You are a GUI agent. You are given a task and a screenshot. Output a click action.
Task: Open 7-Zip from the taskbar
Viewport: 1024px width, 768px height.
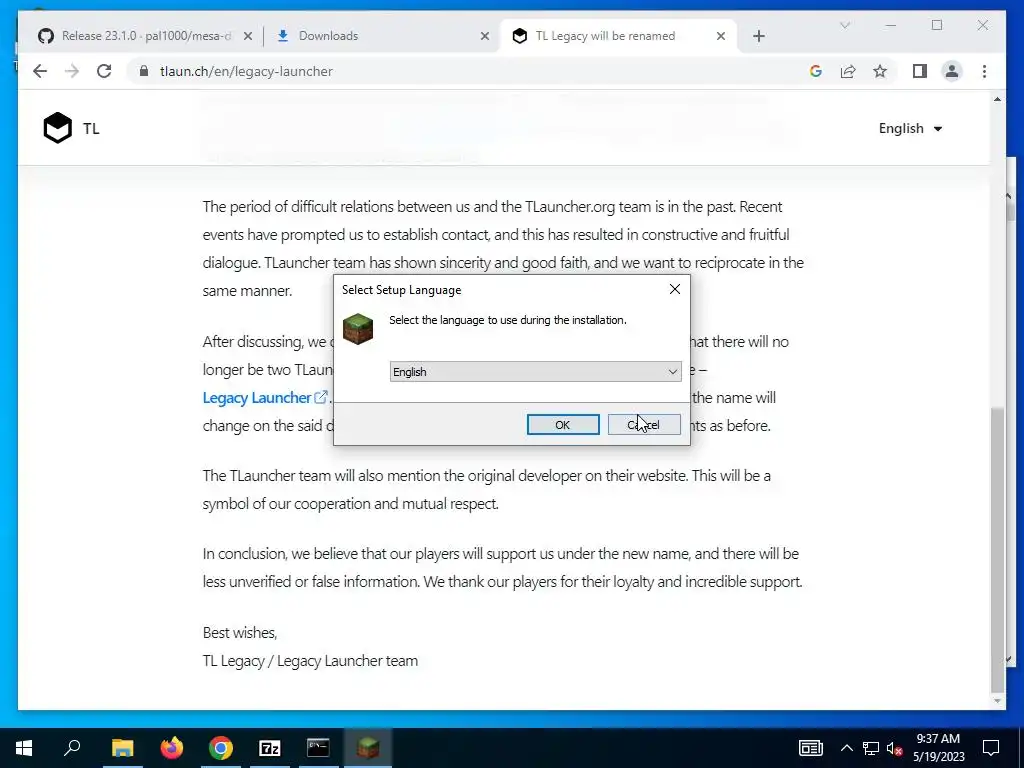(270, 748)
